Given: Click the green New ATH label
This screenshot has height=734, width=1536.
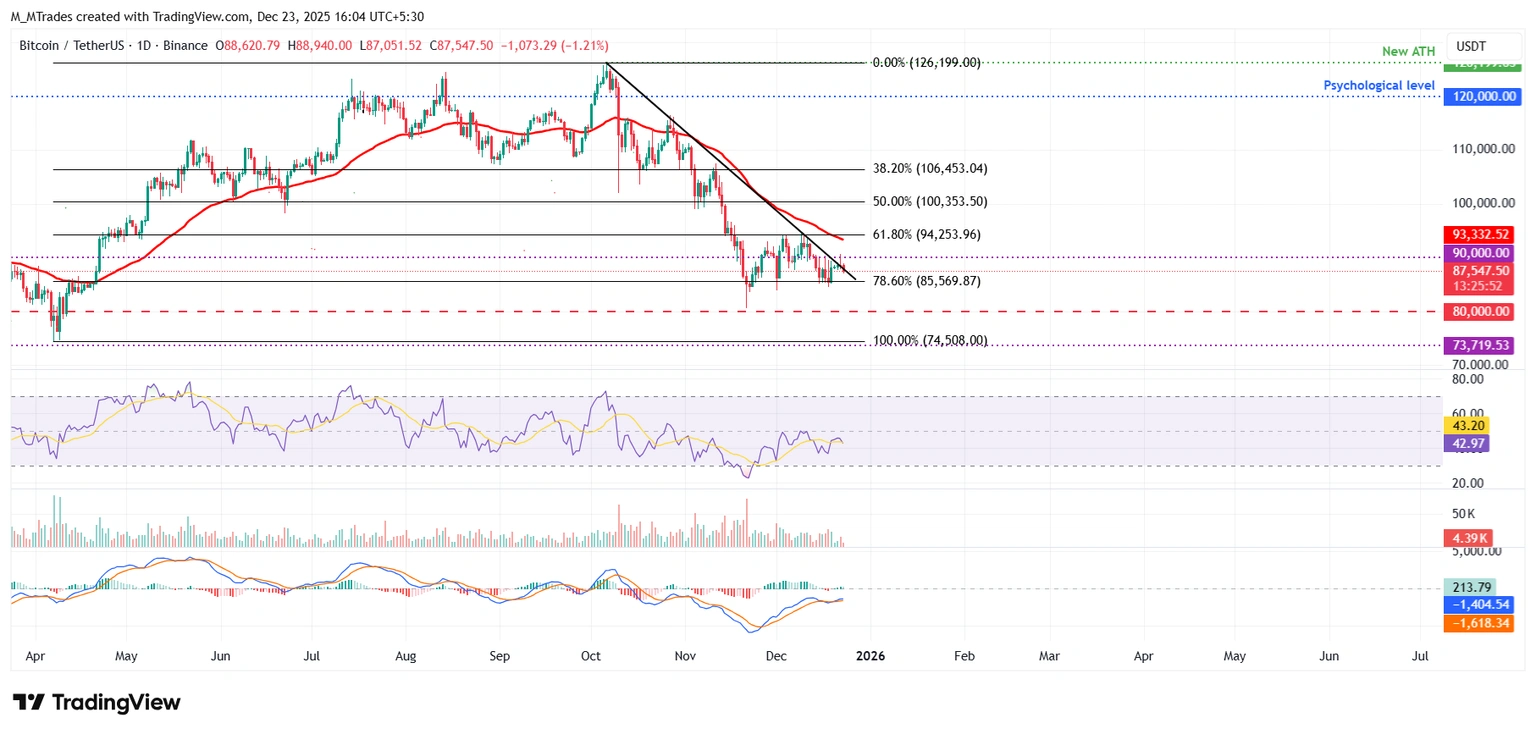Looking at the screenshot, I should click(x=1410, y=50).
